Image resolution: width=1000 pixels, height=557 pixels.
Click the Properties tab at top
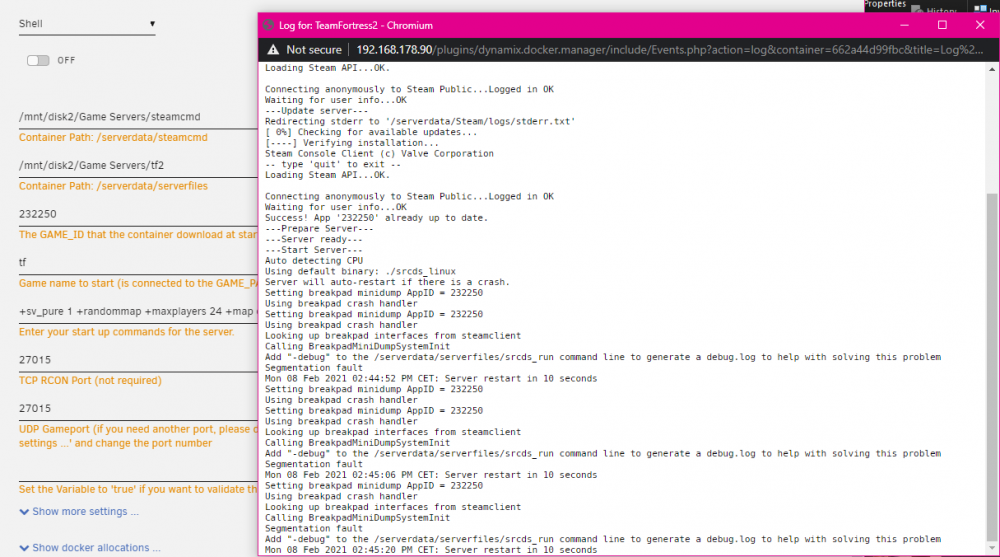885,4
